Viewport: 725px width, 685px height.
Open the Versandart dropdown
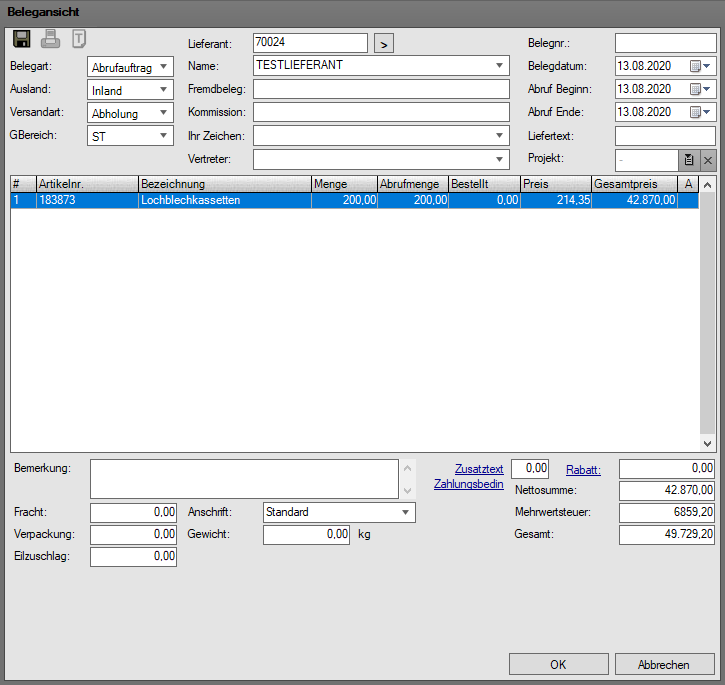tap(162, 113)
